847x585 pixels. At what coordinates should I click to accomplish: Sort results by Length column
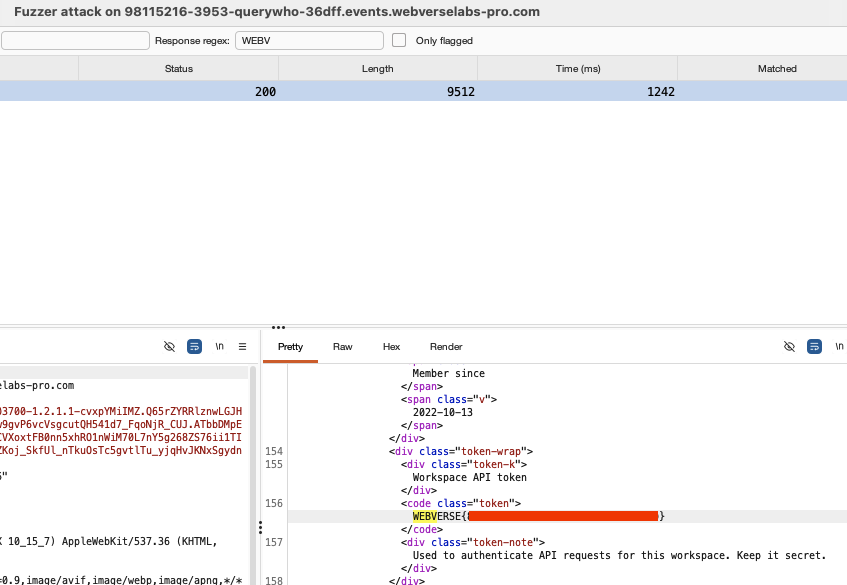pos(378,69)
